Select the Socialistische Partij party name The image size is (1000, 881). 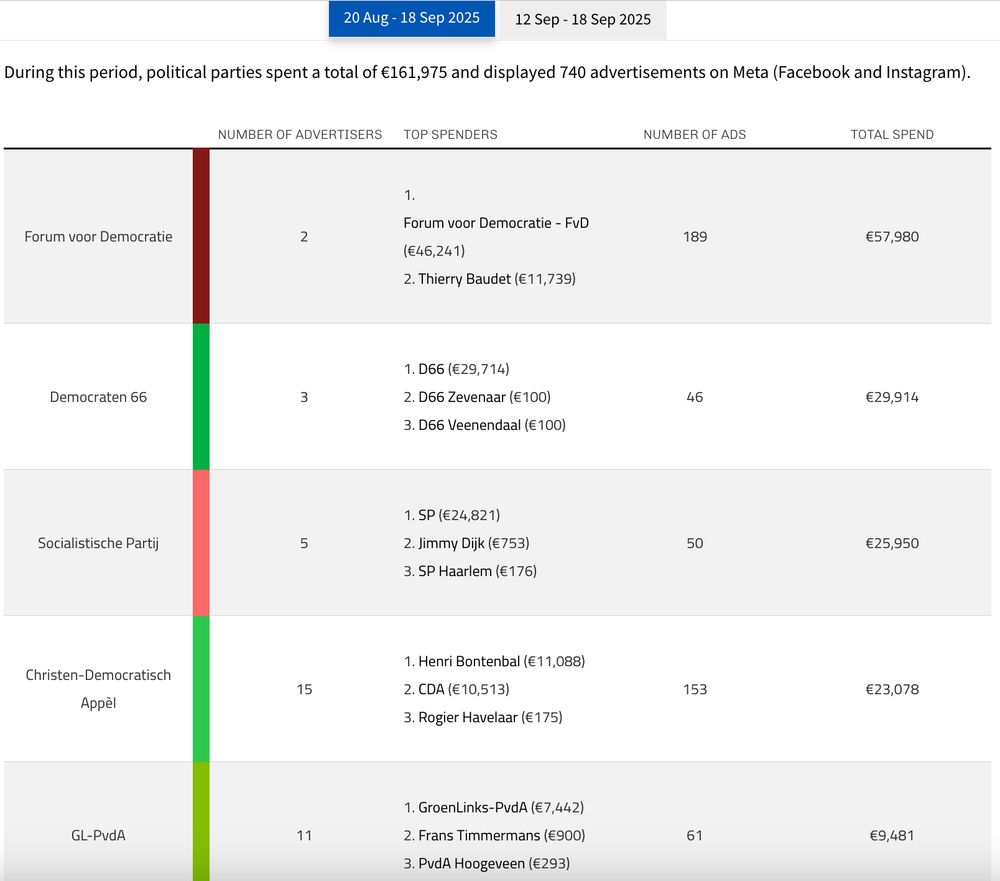(98, 543)
